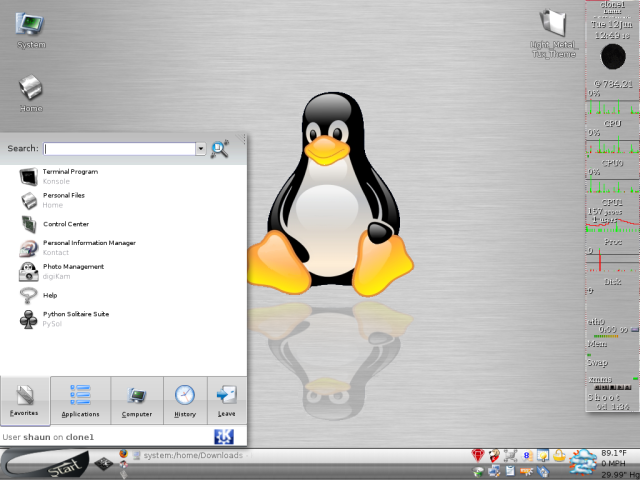Screen dimensions: 640x480
Task: Click the gray scissors tray icon
Action: pyautogui.click(x=510, y=455)
